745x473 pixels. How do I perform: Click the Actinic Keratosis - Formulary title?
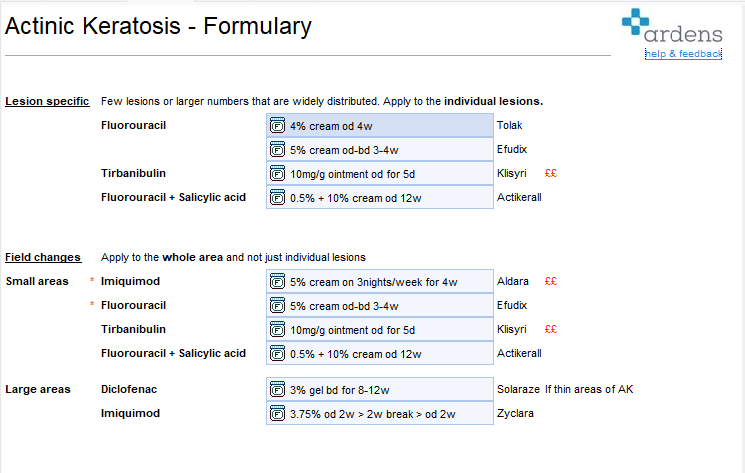158,27
